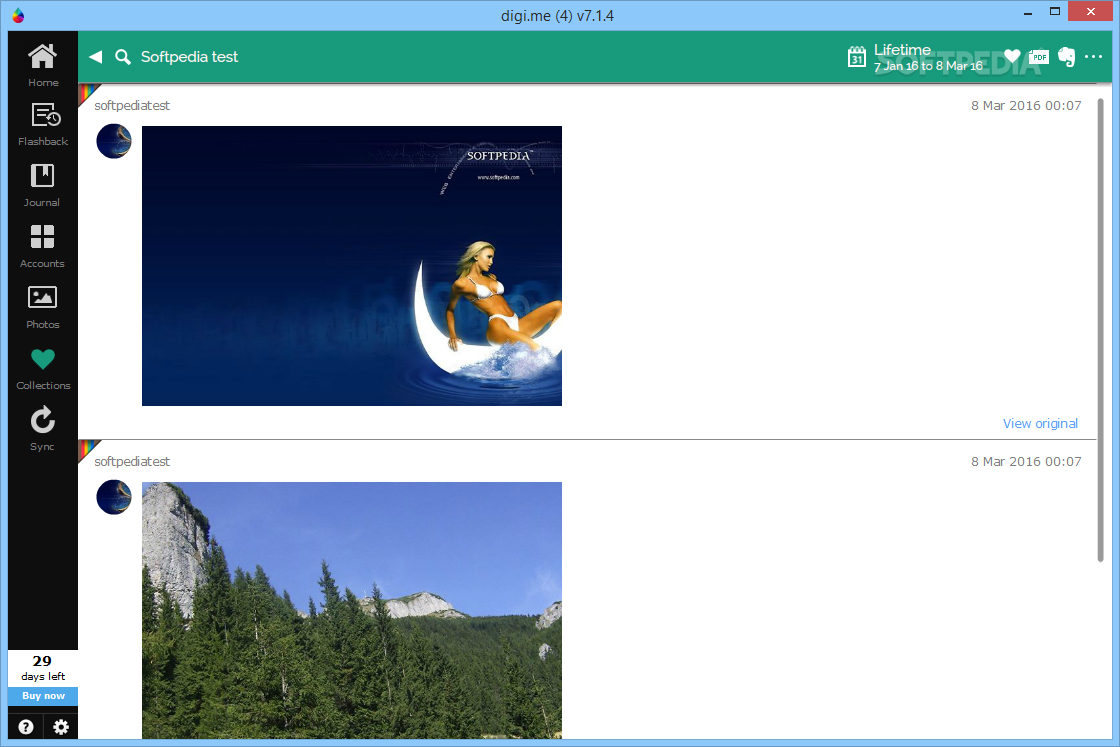The width and height of the screenshot is (1120, 747).
Task: Open settings gear in sidebar
Action: tap(61, 727)
